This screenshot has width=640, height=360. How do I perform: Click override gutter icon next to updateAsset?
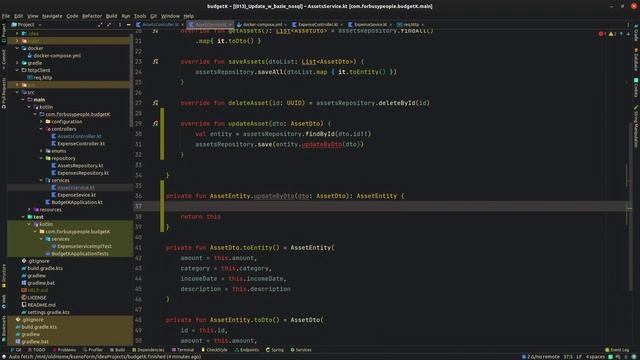(x=155, y=123)
